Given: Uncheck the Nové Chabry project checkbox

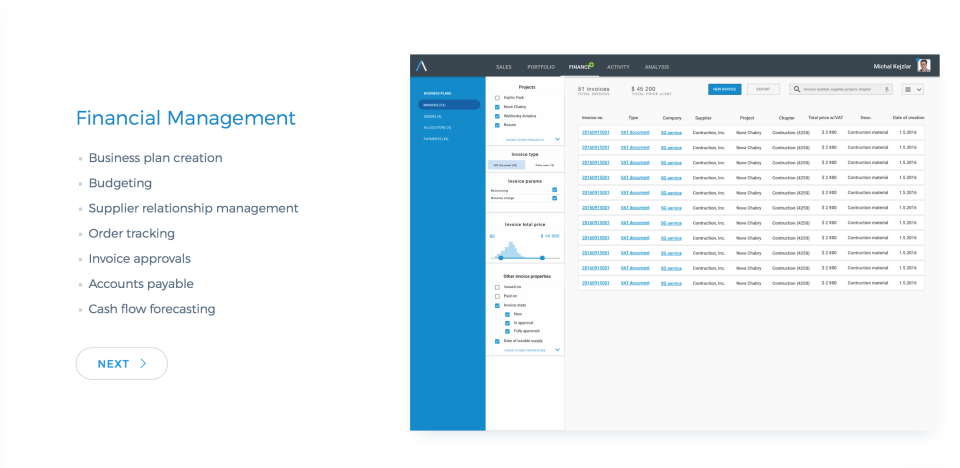Looking at the screenshot, I should pos(497,107).
